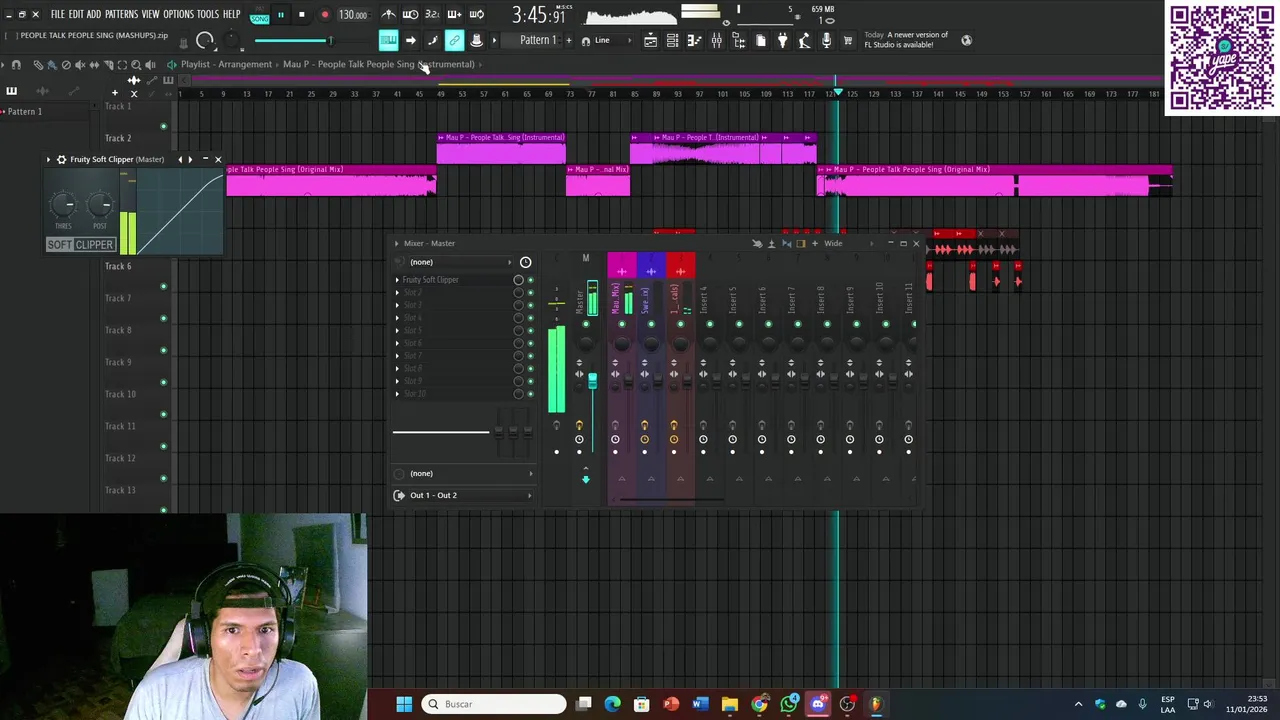Click the pause button
1280x720 pixels.
281,15
